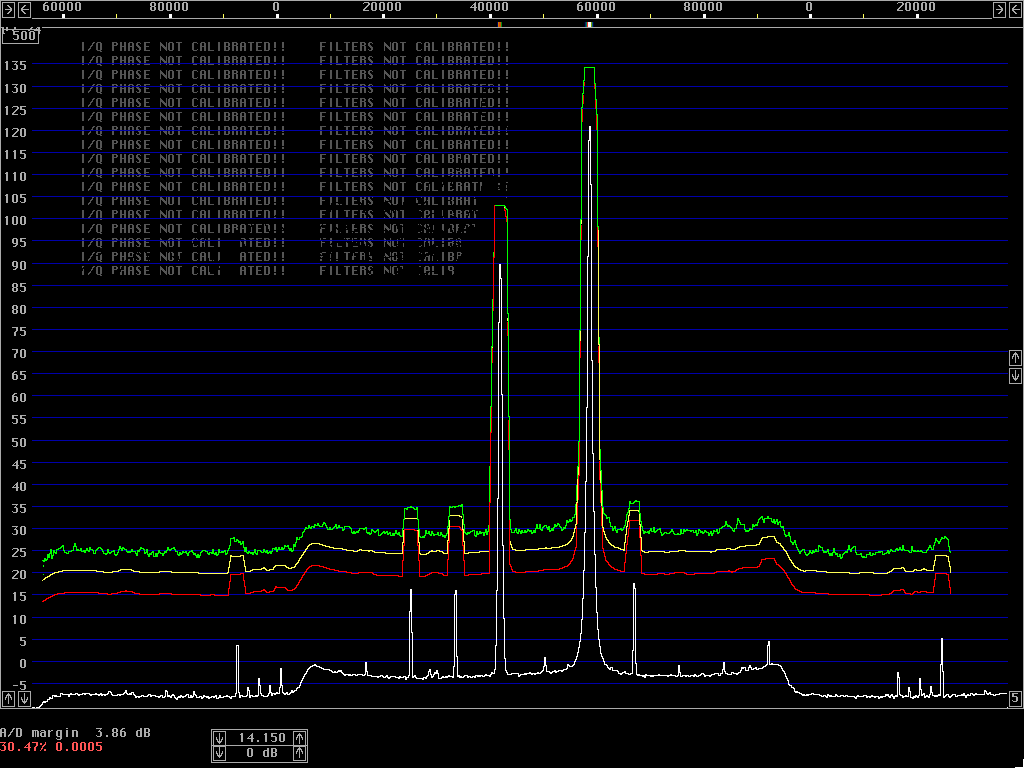
Task: Click the up arrow below the -5 dB label
Action: point(8,698)
